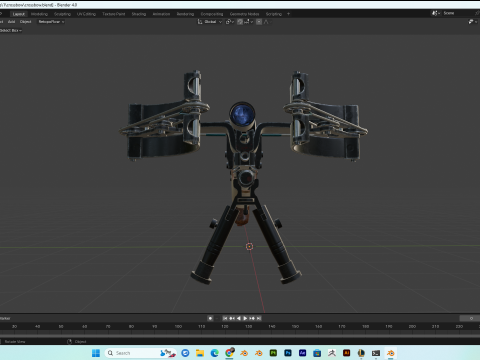Play animation in reverse
480x360 pixels.
pyautogui.click(x=239, y=318)
